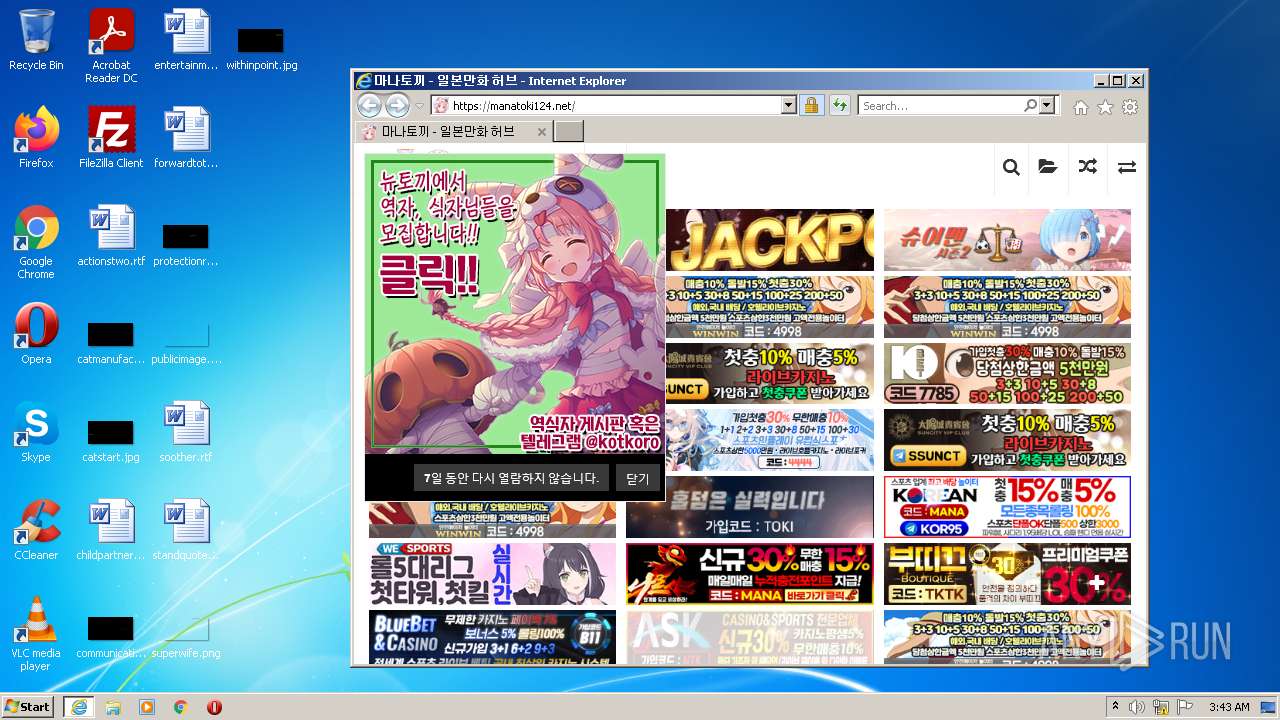Viewport: 1280px width, 720px height.
Task: Click the 닫기 button on popup
Action: pos(637,478)
